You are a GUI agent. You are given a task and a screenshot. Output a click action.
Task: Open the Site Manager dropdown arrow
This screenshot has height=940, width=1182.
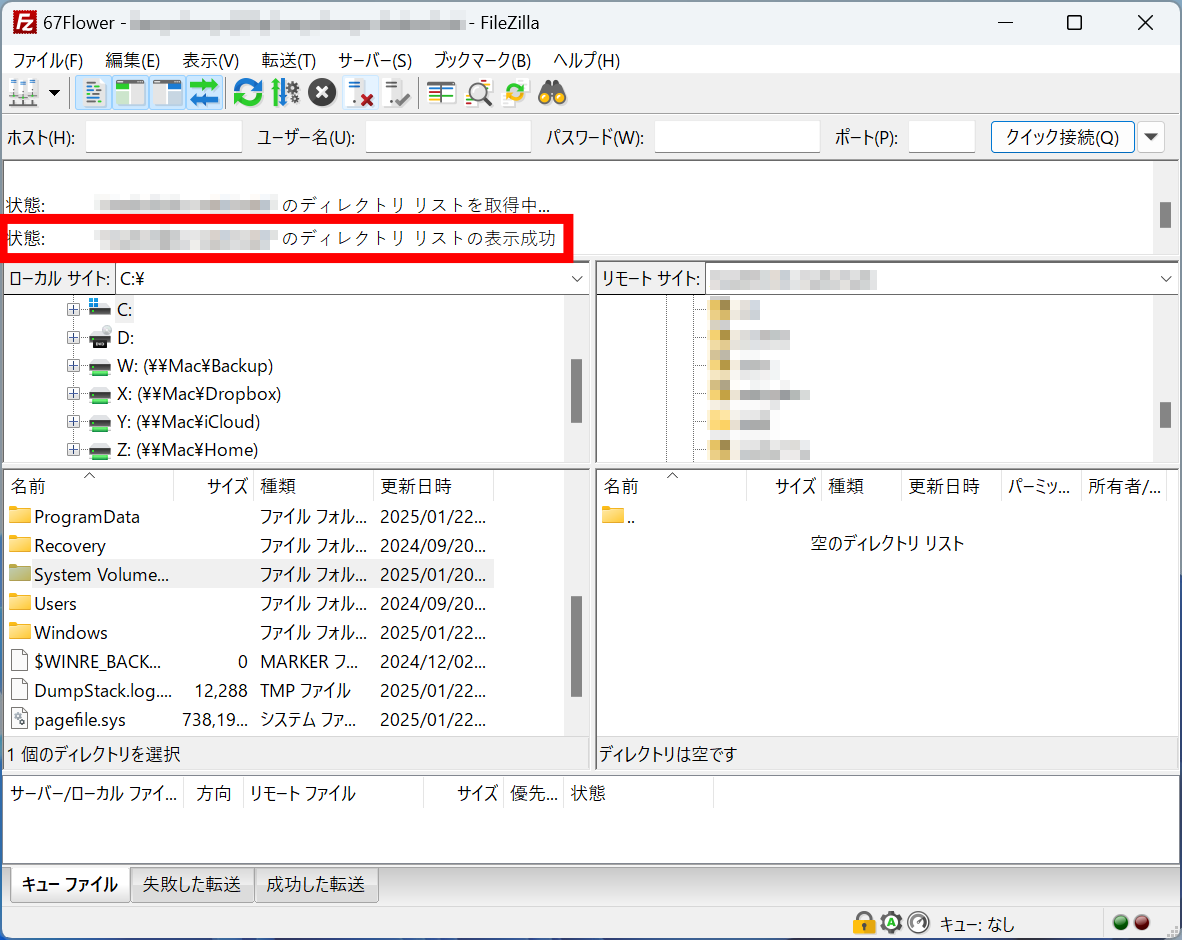pos(54,93)
